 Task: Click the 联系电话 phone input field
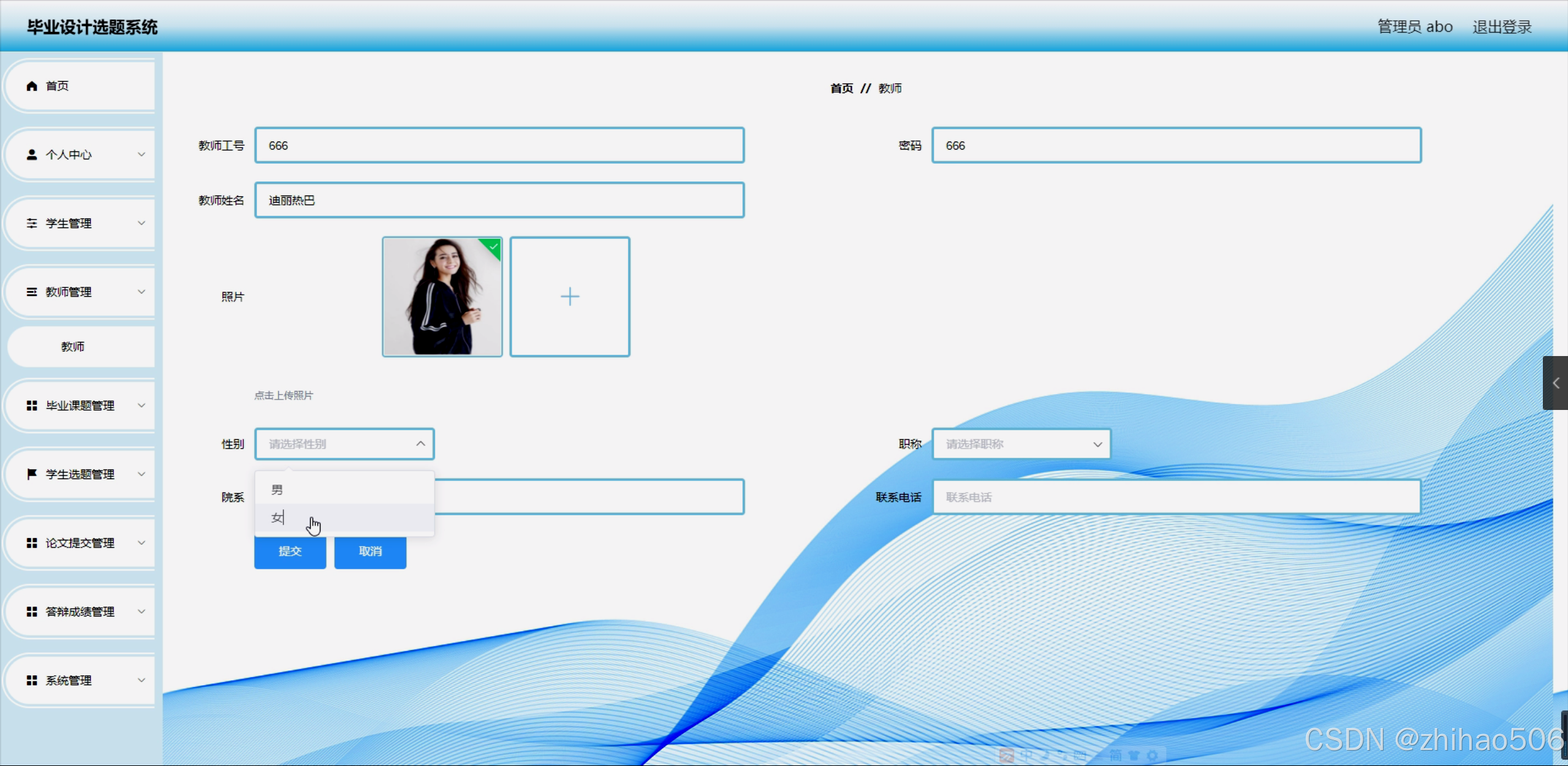pyautogui.click(x=1176, y=497)
